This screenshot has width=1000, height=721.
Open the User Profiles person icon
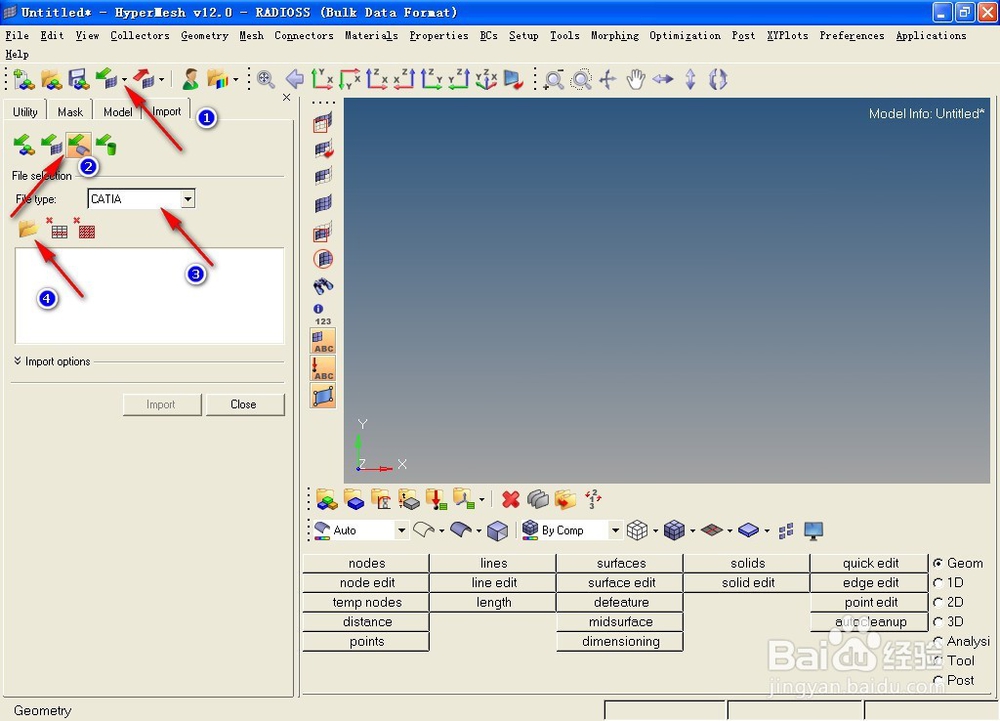pos(190,80)
